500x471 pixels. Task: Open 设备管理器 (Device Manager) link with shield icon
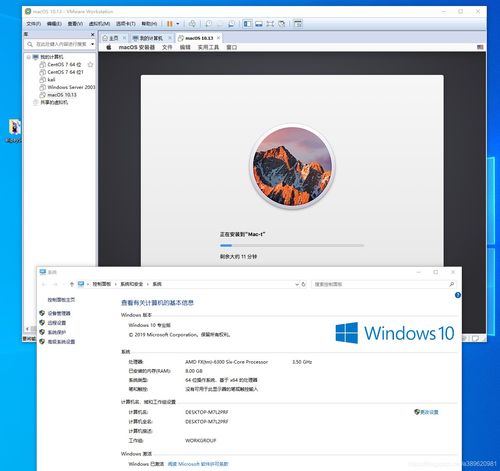click(x=59, y=313)
